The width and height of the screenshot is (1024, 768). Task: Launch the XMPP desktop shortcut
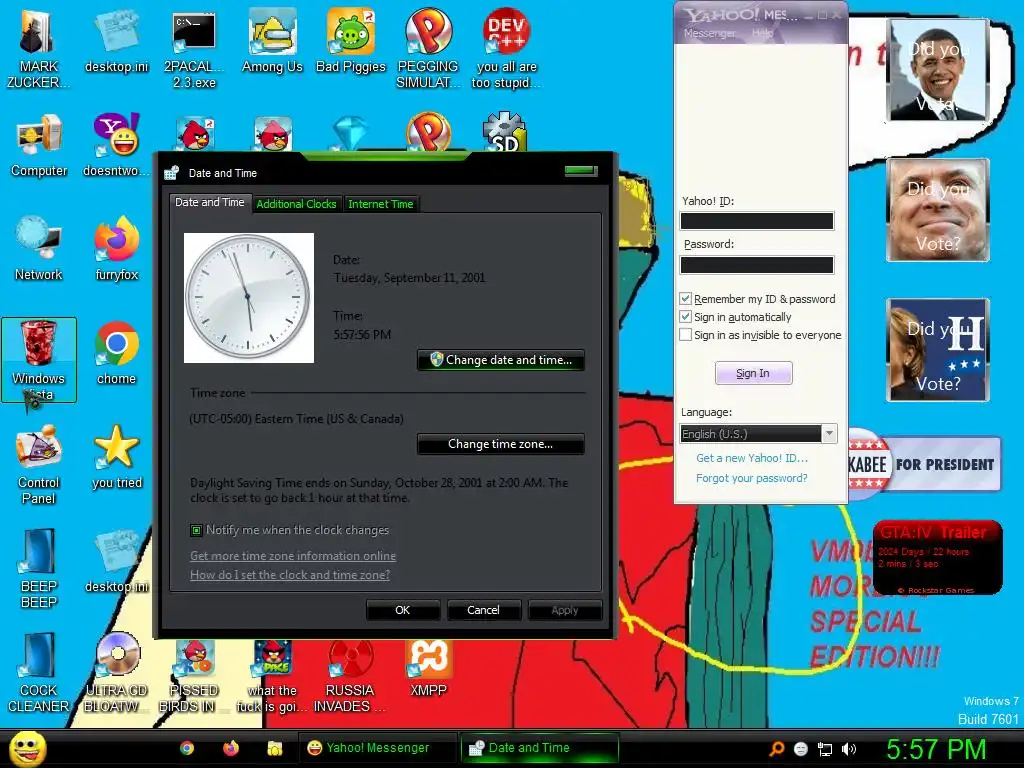[x=428, y=669]
